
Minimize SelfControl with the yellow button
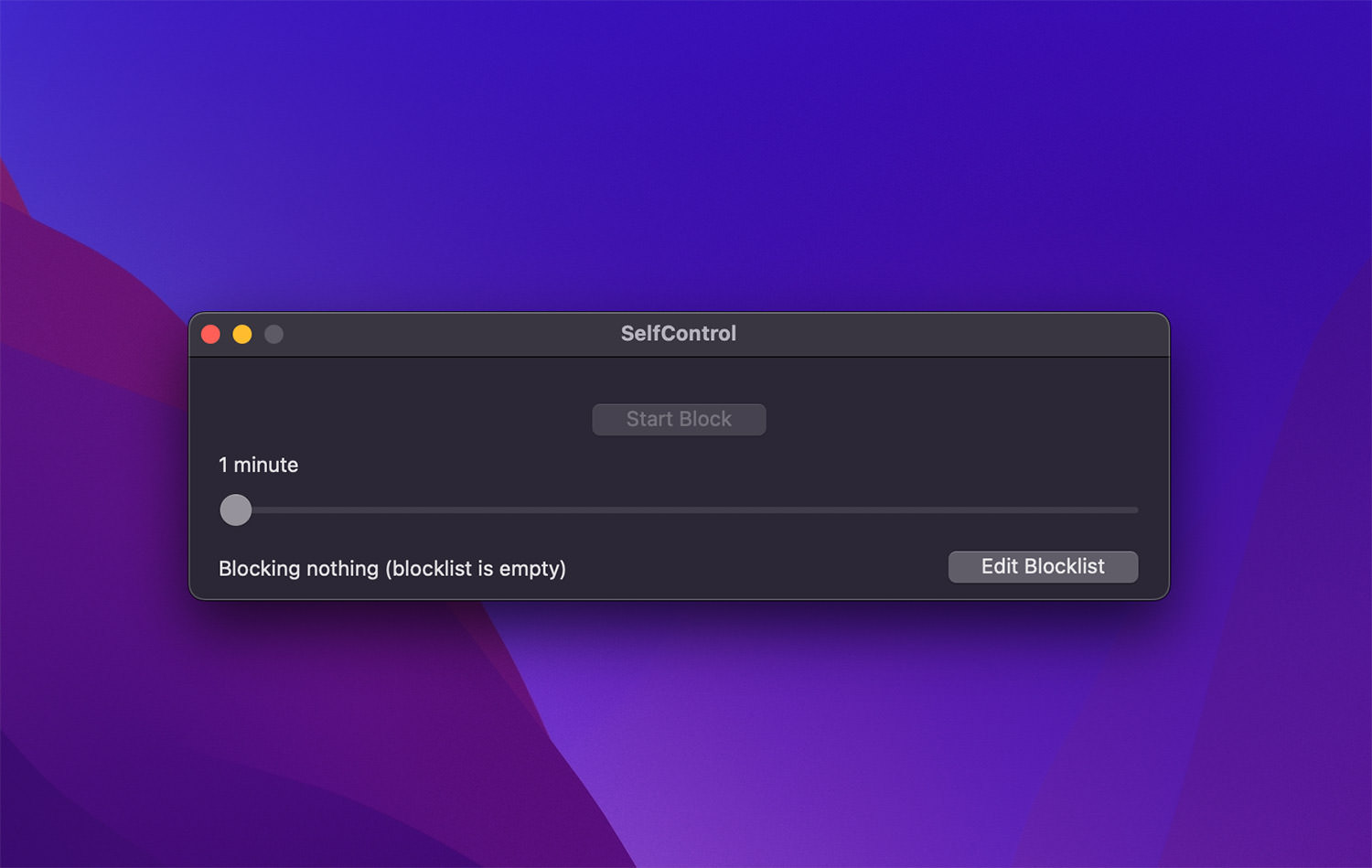coord(242,334)
